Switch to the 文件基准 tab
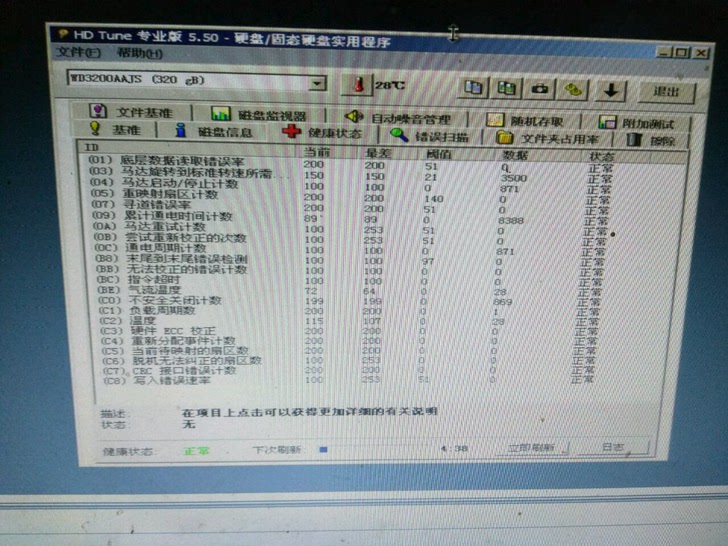 click(x=131, y=112)
